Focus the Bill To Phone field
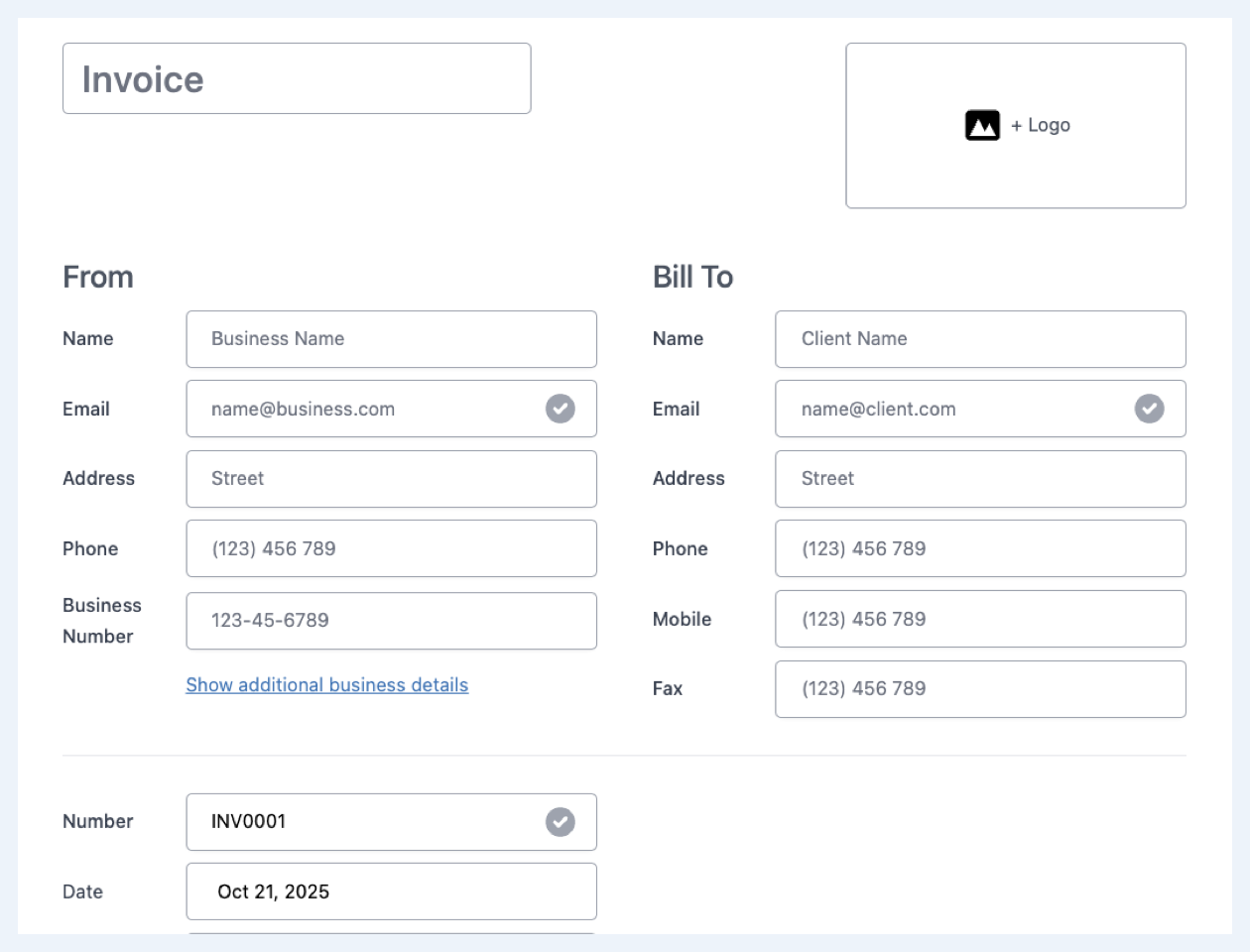The height and width of the screenshot is (952, 1250). 979,548
